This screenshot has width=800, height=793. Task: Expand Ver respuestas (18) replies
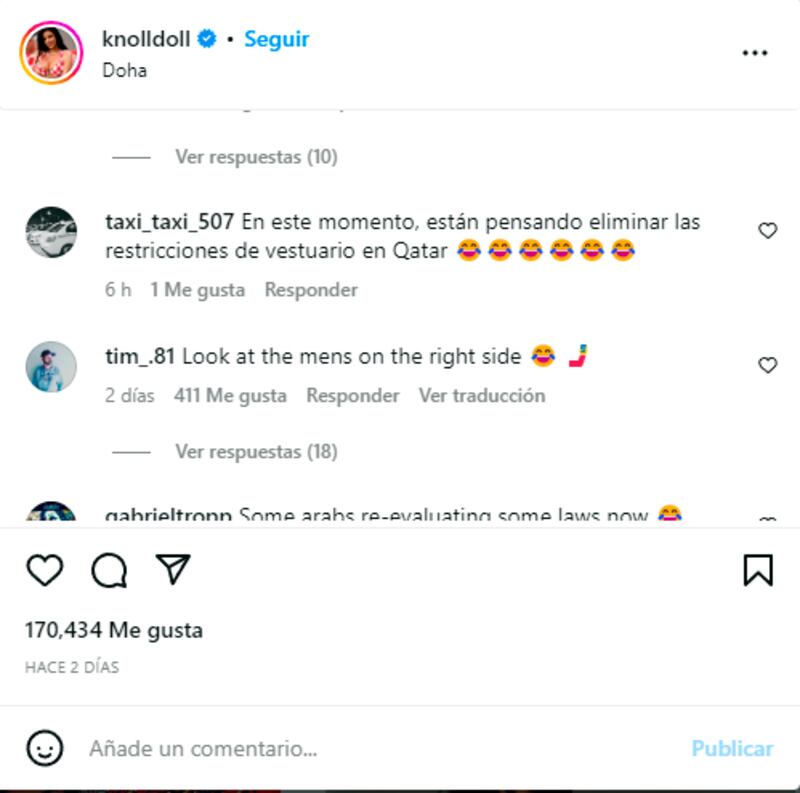click(256, 452)
